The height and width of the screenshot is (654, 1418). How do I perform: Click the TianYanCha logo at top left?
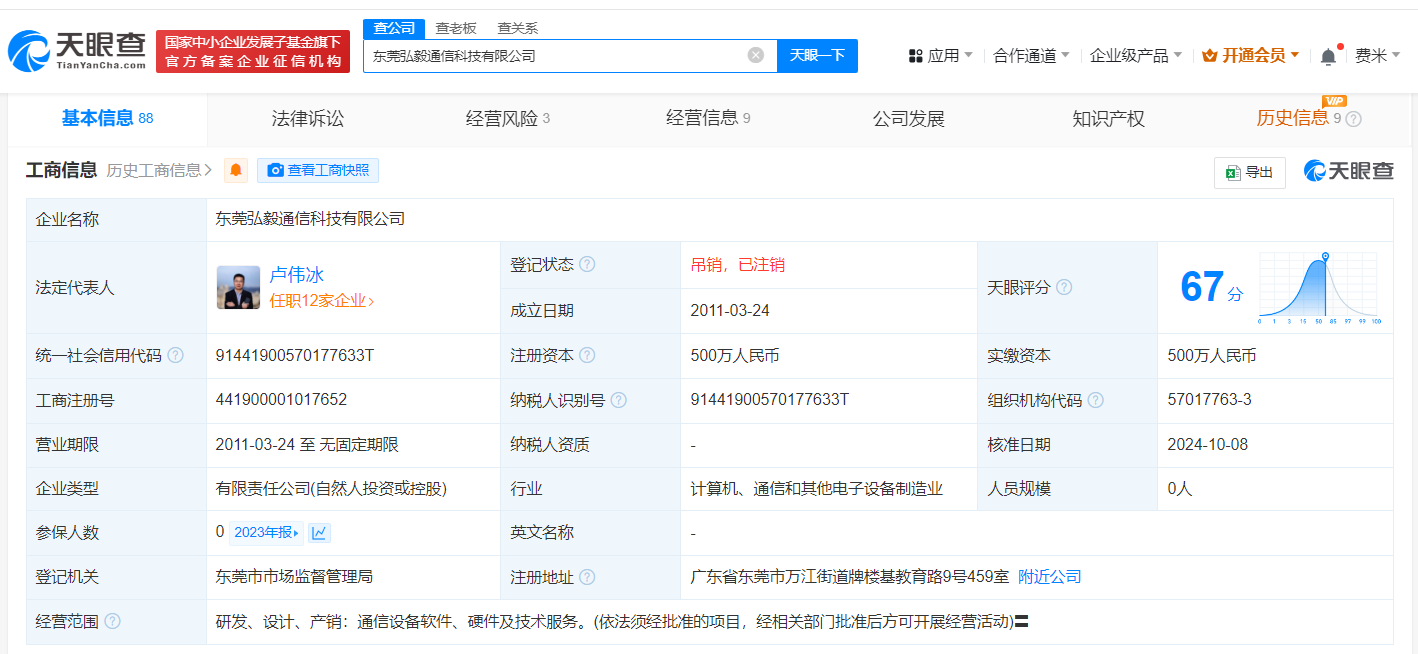[77, 51]
